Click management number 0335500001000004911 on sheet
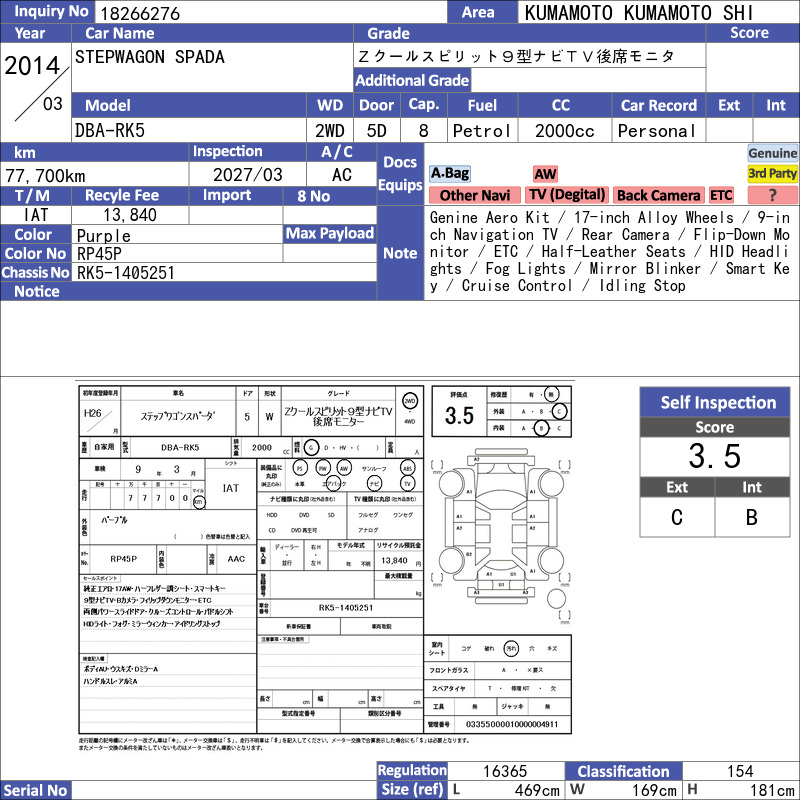Image resolution: width=800 pixels, height=800 pixels. point(512,724)
